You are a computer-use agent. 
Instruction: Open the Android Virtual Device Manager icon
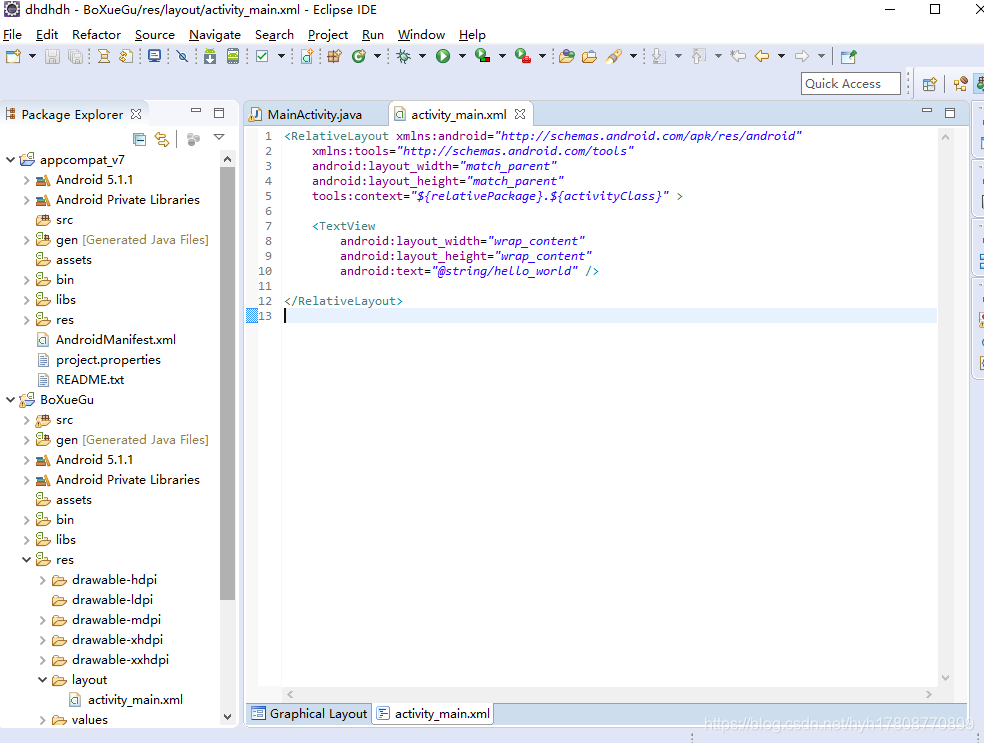click(x=233, y=56)
